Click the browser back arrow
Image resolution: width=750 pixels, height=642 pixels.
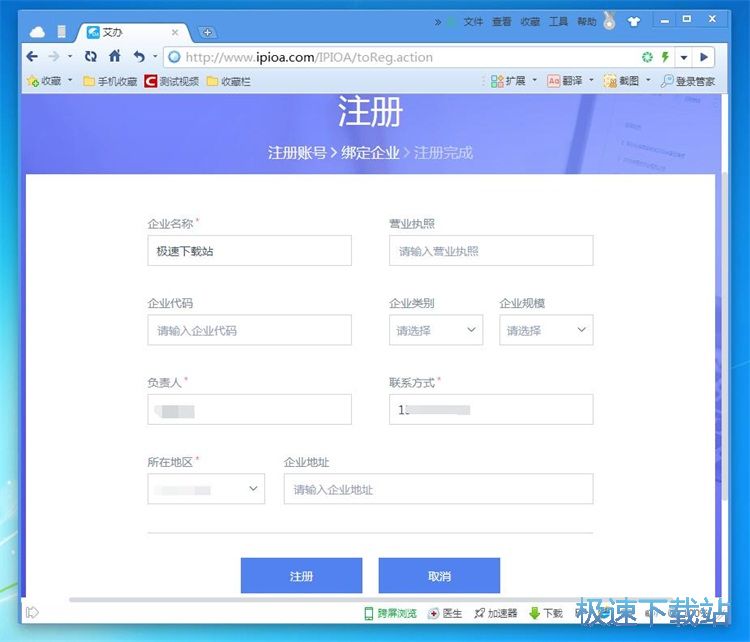32,57
